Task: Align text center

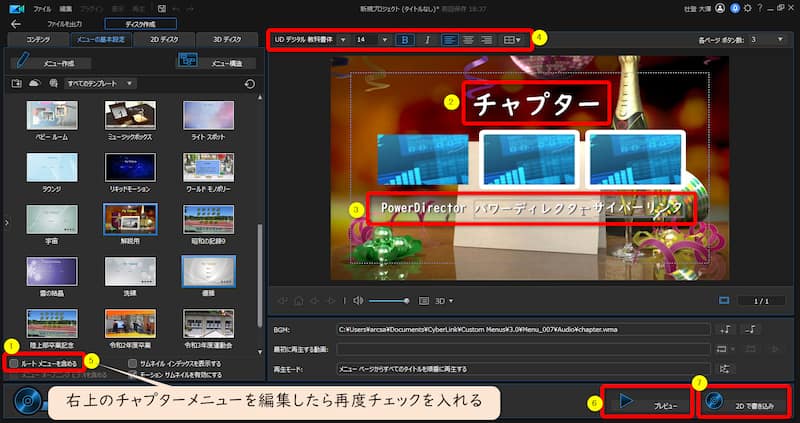Action: [x=468, y=40]
